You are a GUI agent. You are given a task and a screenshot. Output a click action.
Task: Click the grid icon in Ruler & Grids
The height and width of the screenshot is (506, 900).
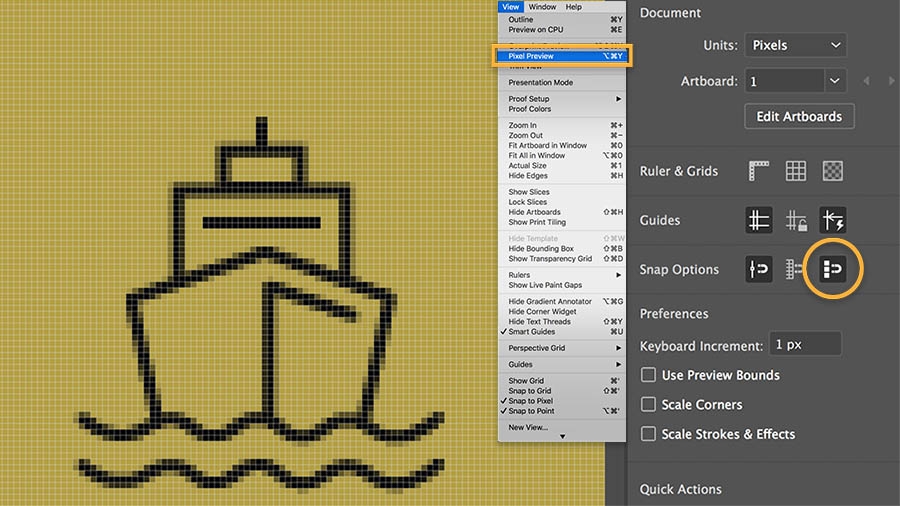click(796, 171)
